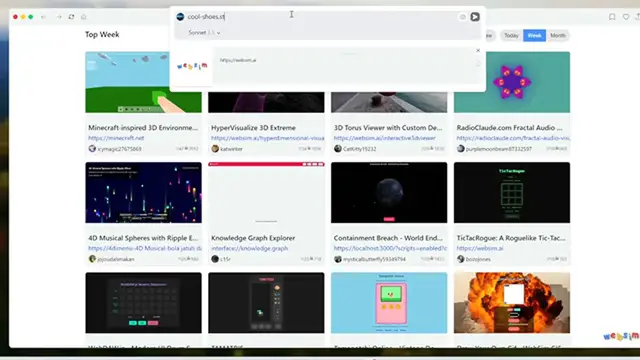Select the https://websim.ai suggestion row
This screenshot has height=360, width=640.
click(x=327, y=66)
